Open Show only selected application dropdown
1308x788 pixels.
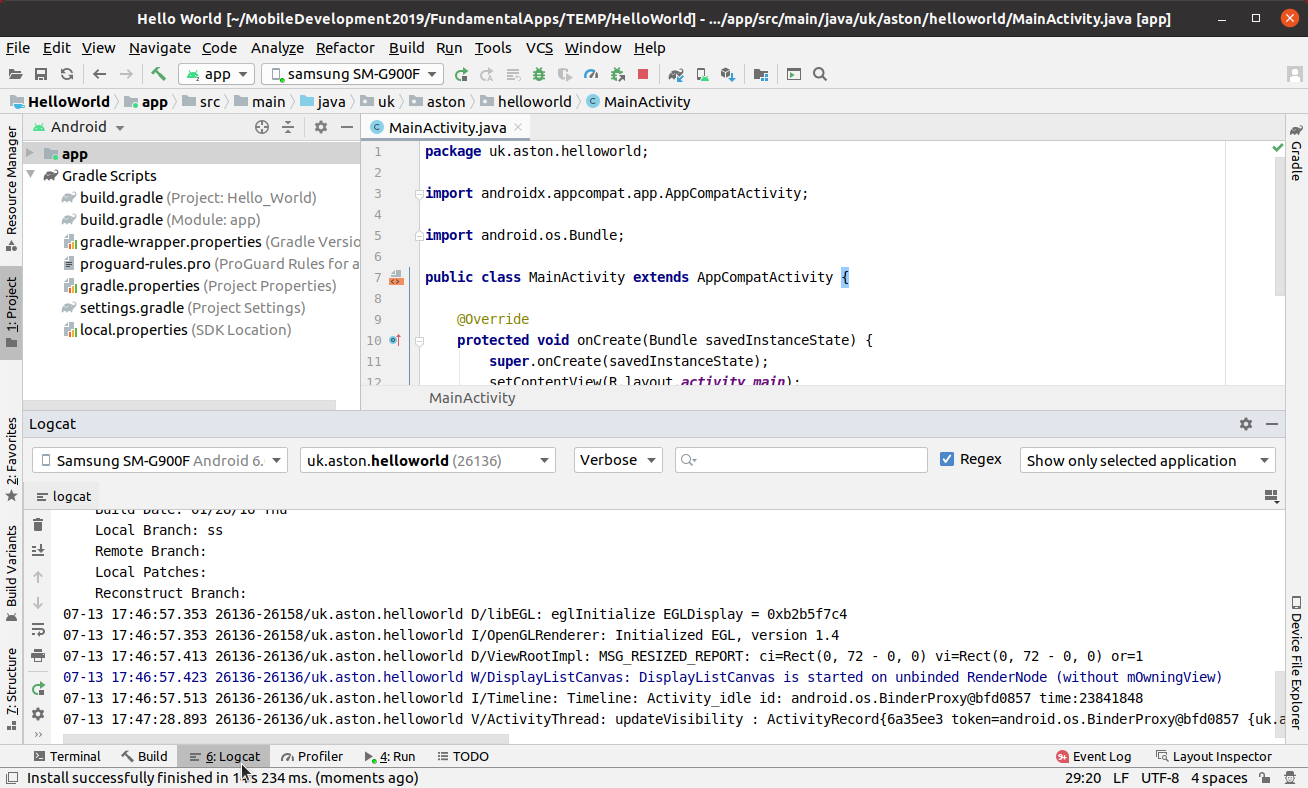[1147, 460]
